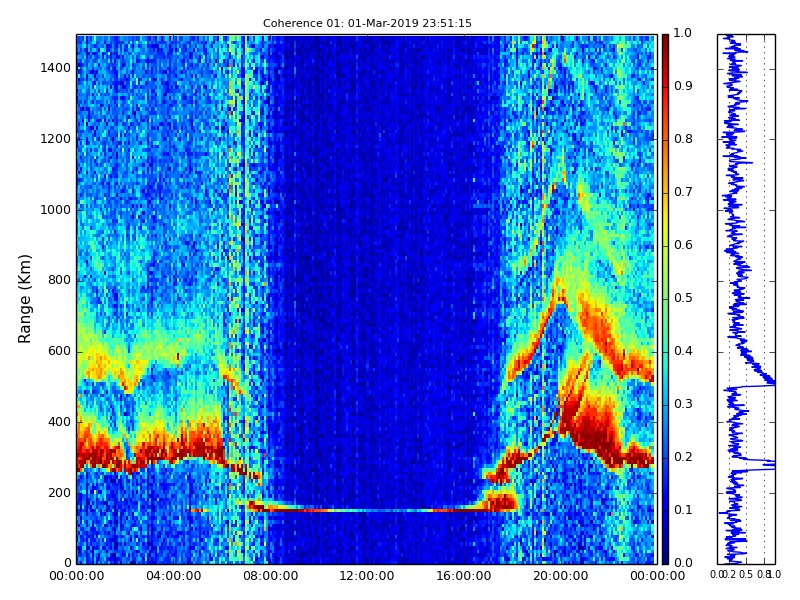
Task: Click the 12:00:00 time axis label
Action: click(x=367, y=576)
